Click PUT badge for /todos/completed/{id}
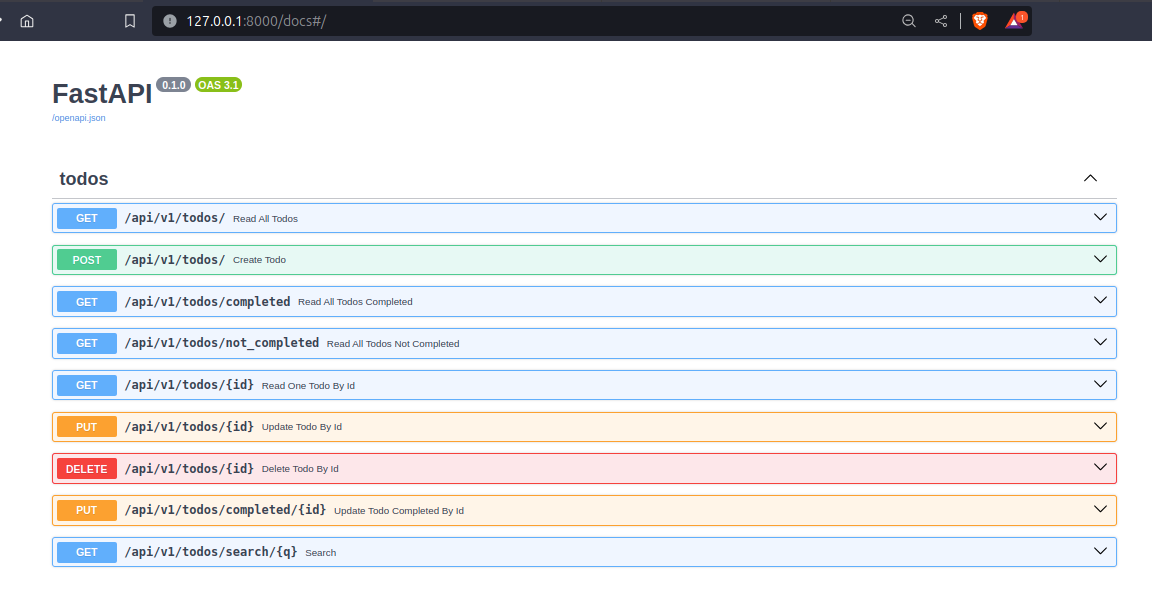 (87, 510)
